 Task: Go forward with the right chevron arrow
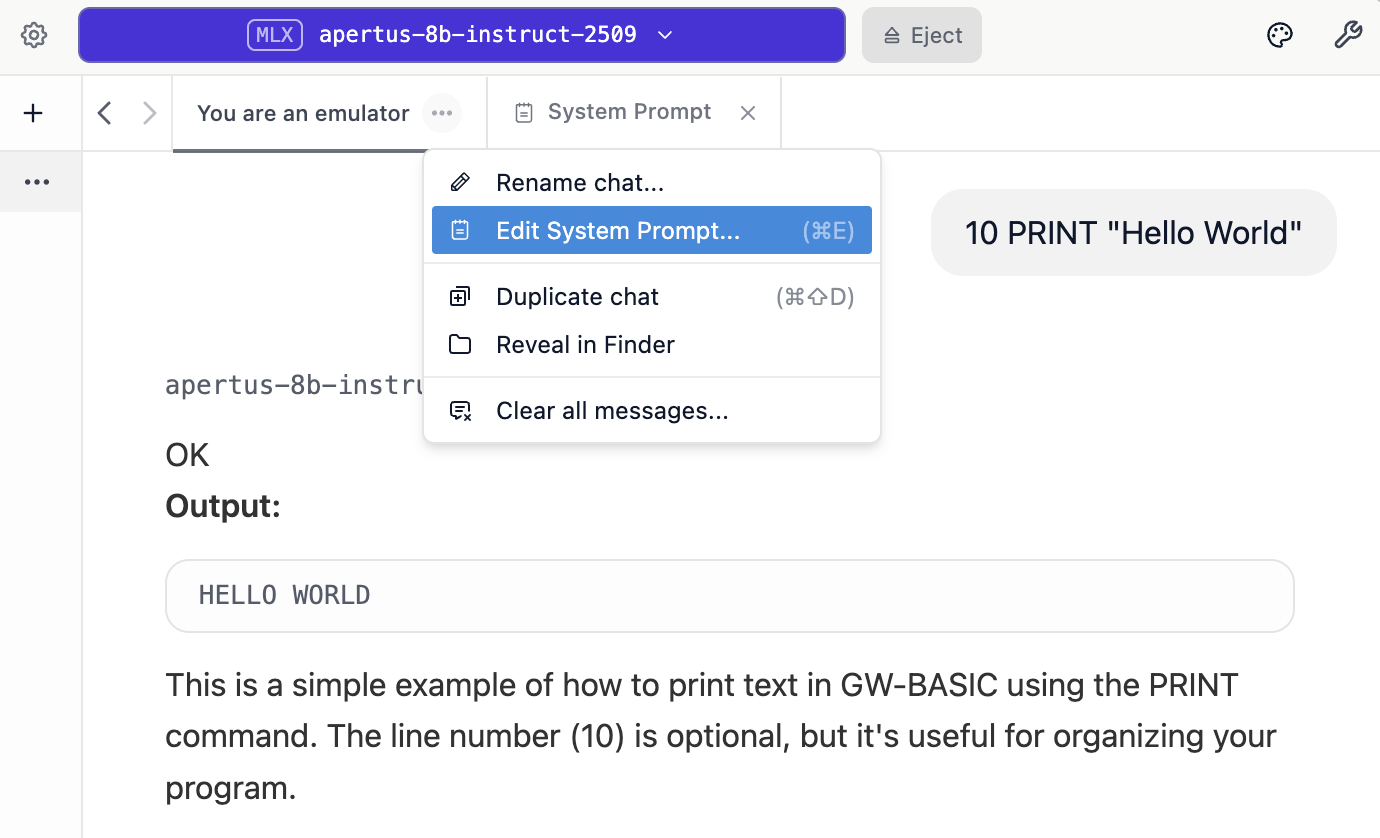[150, 113]
